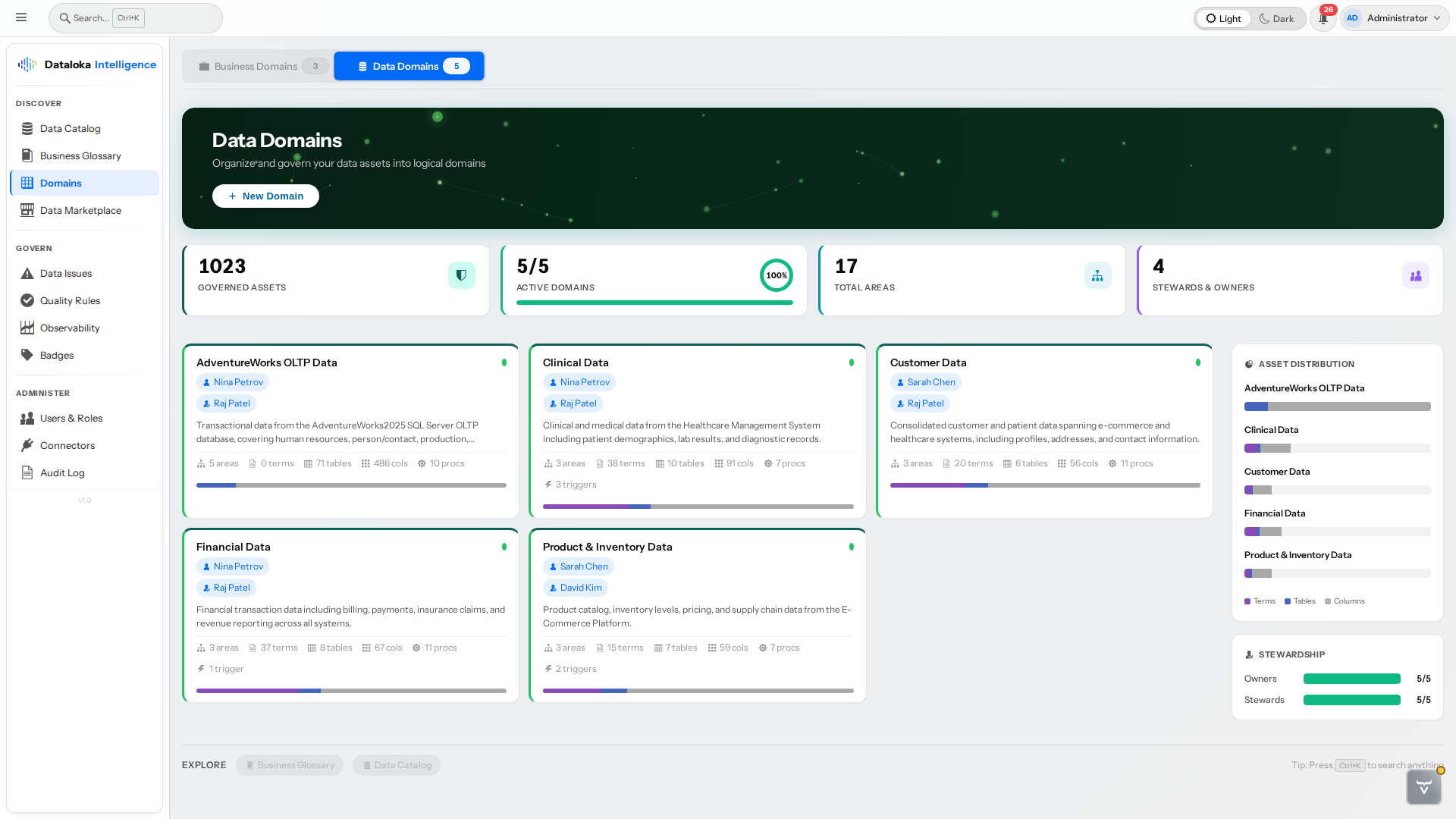Open the Business Glossary from sidebar
Screen dimensions: 1456x819
point(80,155)
